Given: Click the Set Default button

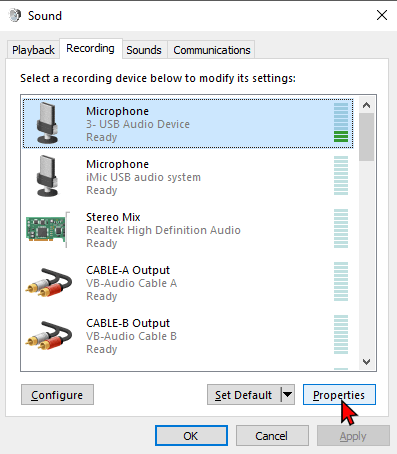Looking at the screenshot, I should (x=244, y=395).
